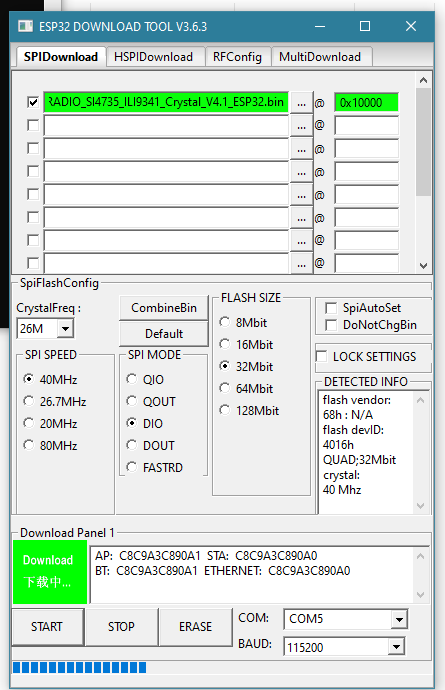The width and height of the screenshot is (445, 690).
Task: Click the STOP button
Action: (x=121, y=627)
